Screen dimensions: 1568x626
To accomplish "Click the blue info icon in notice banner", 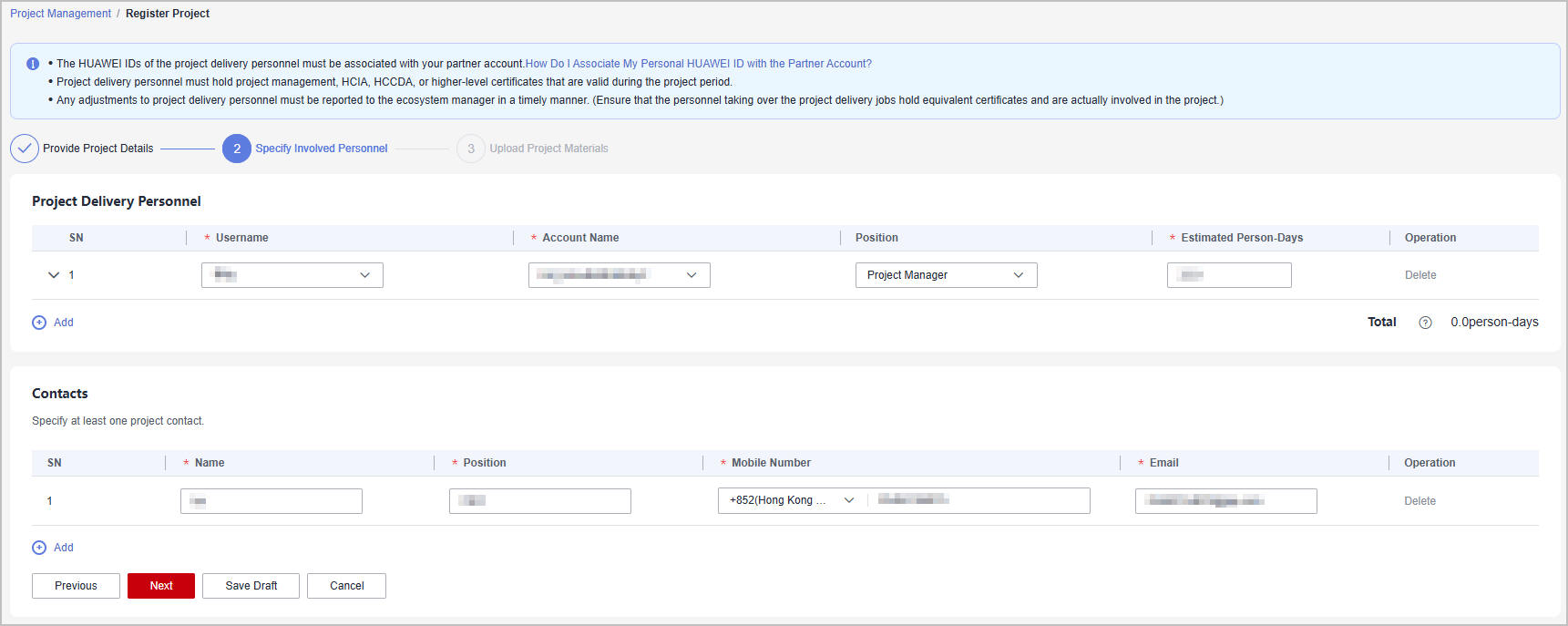I will [x=33, y=64].
